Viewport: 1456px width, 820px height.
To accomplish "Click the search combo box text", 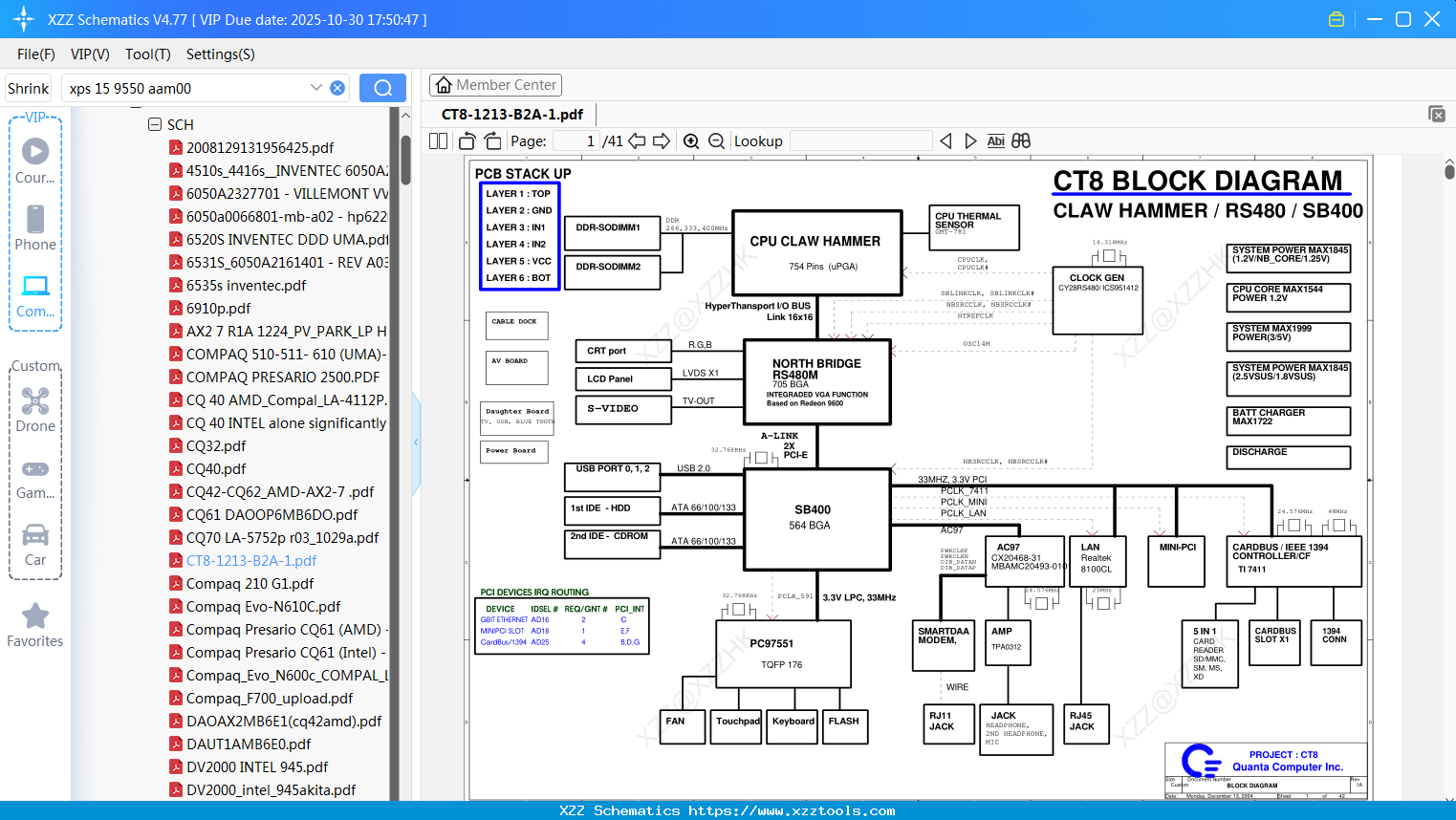I will coord(130,89).
